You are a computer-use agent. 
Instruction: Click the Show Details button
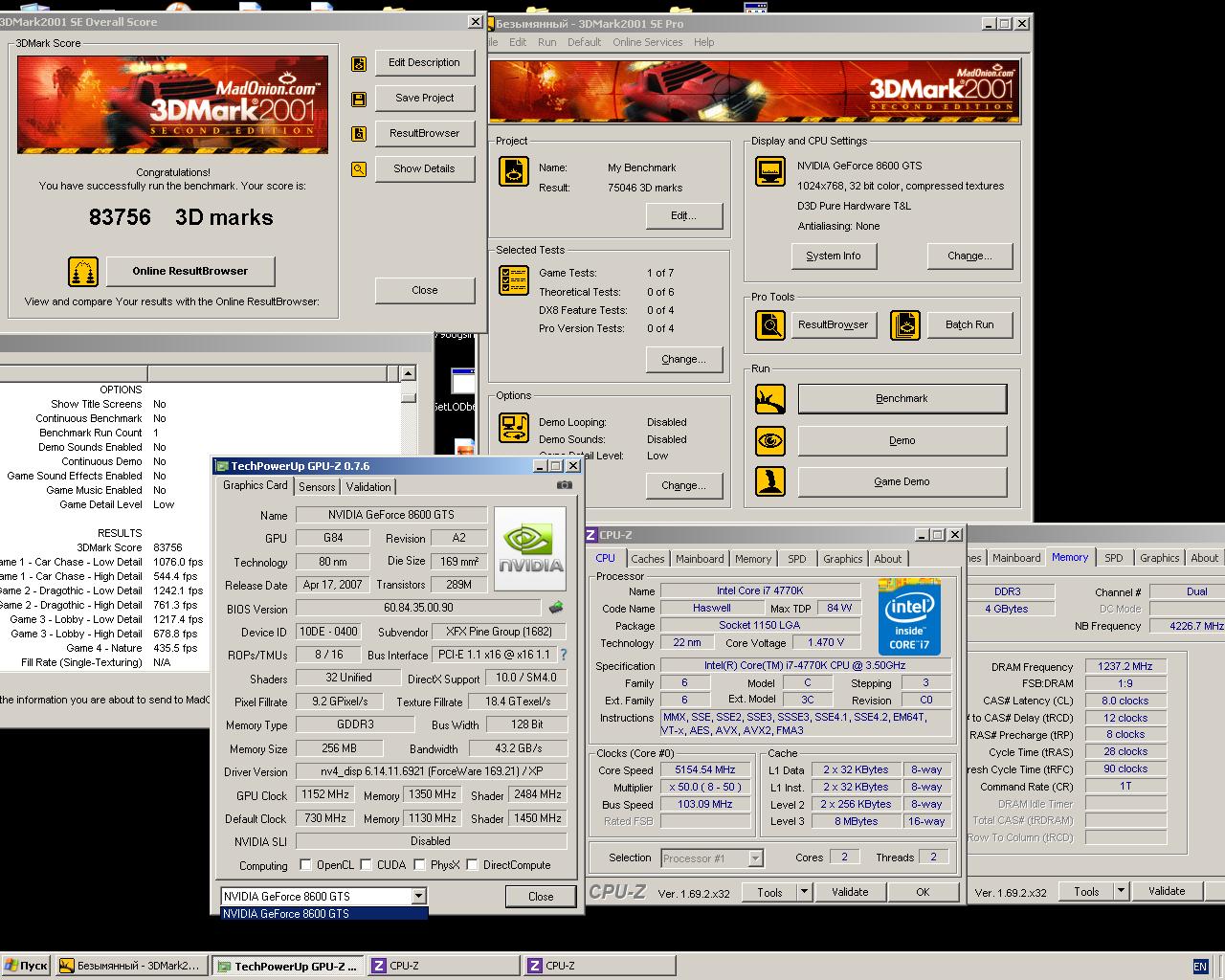click(x=424, y=169)
